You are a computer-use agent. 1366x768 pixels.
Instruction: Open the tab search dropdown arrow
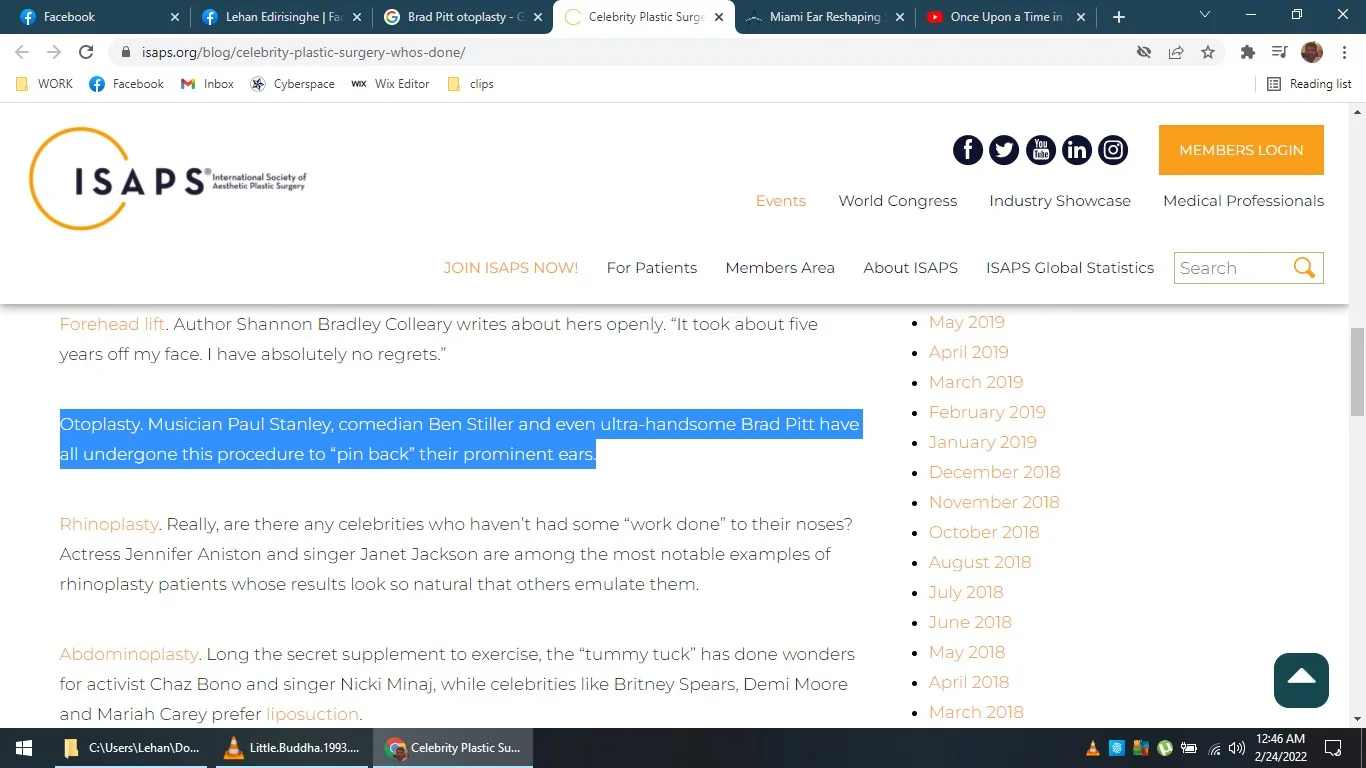coord(1204,15)
